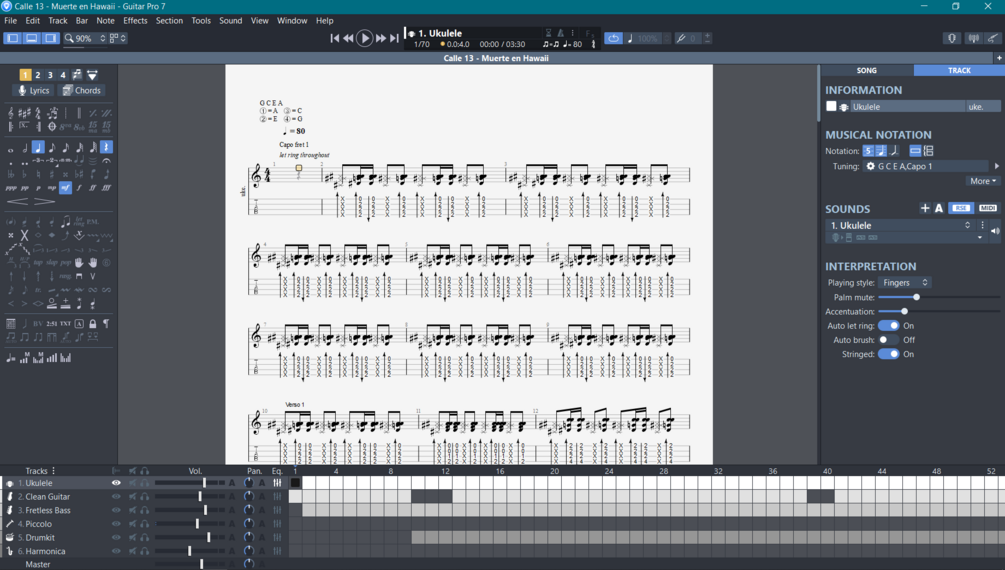Select the quarter note duration in palette
Viewport: 1005px width, 570px height.
point(38,147)
